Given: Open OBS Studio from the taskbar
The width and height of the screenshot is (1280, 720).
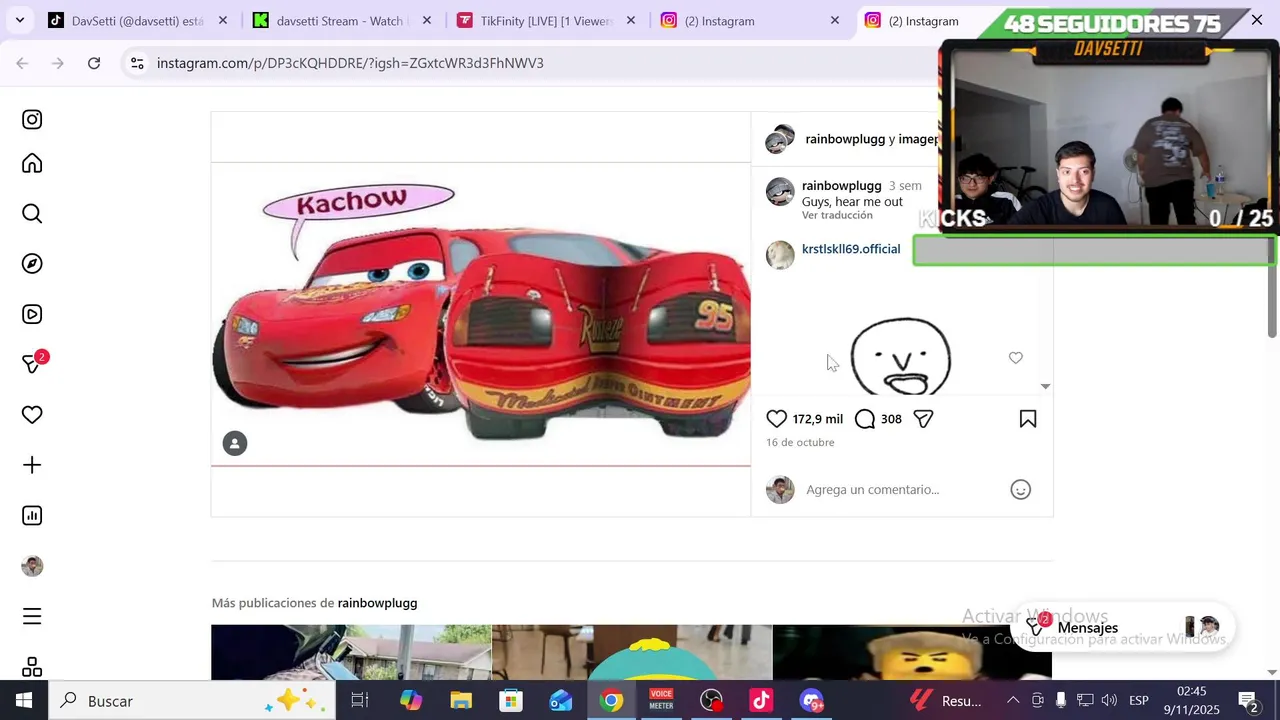Looking at the screenshot, I should [711, 701].
